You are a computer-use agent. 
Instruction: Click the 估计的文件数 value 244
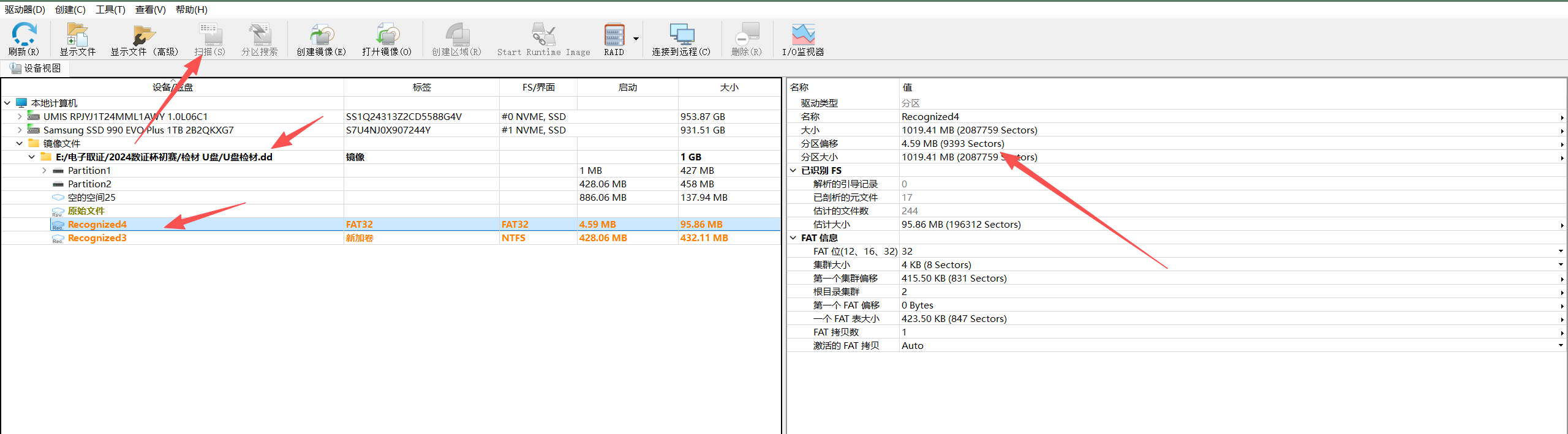click(x=911, y=211)
